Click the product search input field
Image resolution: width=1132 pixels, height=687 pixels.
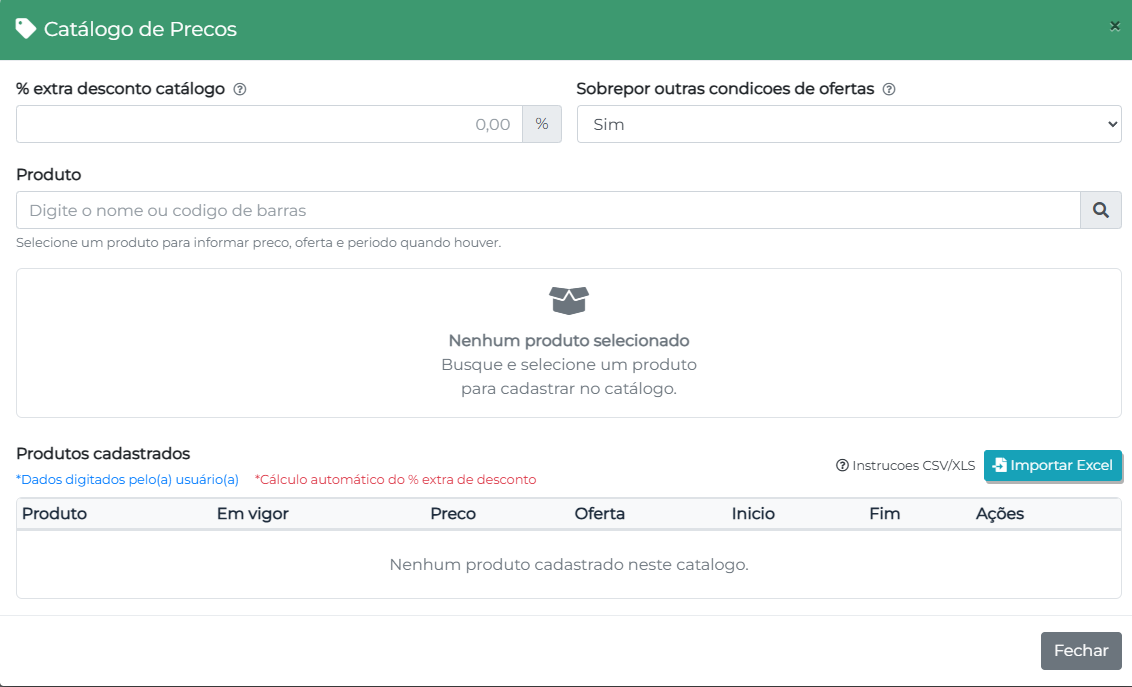pyautogui.click(x=548, y=210)
